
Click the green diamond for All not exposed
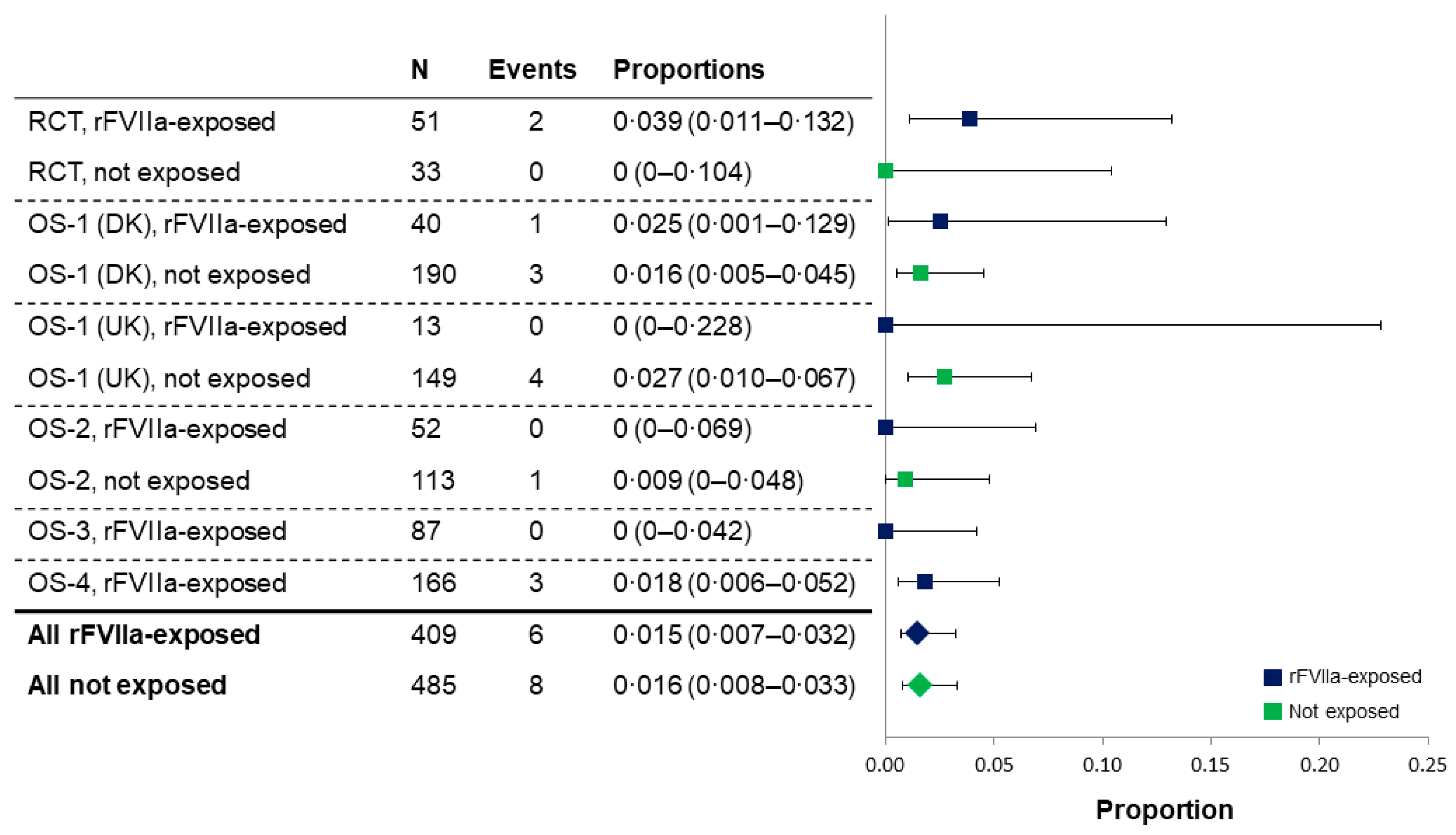coord(920,685)
